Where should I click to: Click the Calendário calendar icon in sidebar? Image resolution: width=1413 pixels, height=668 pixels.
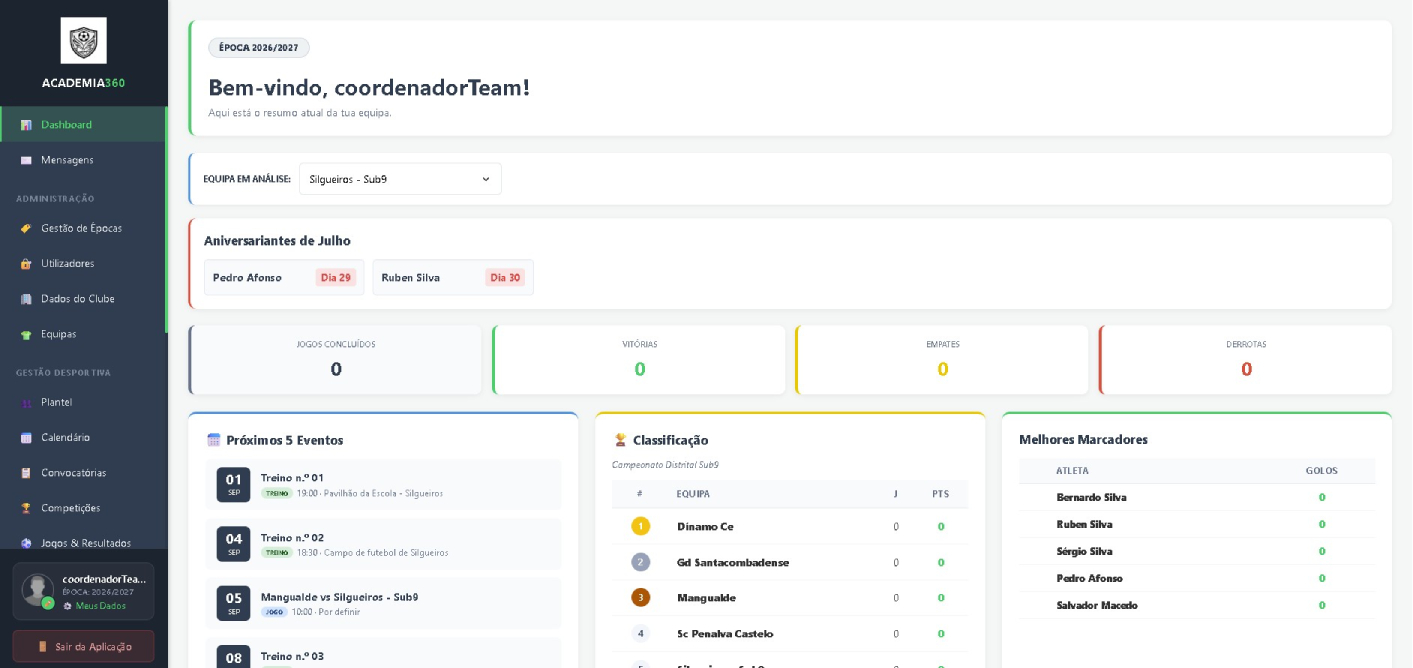[x=26, y=438]
